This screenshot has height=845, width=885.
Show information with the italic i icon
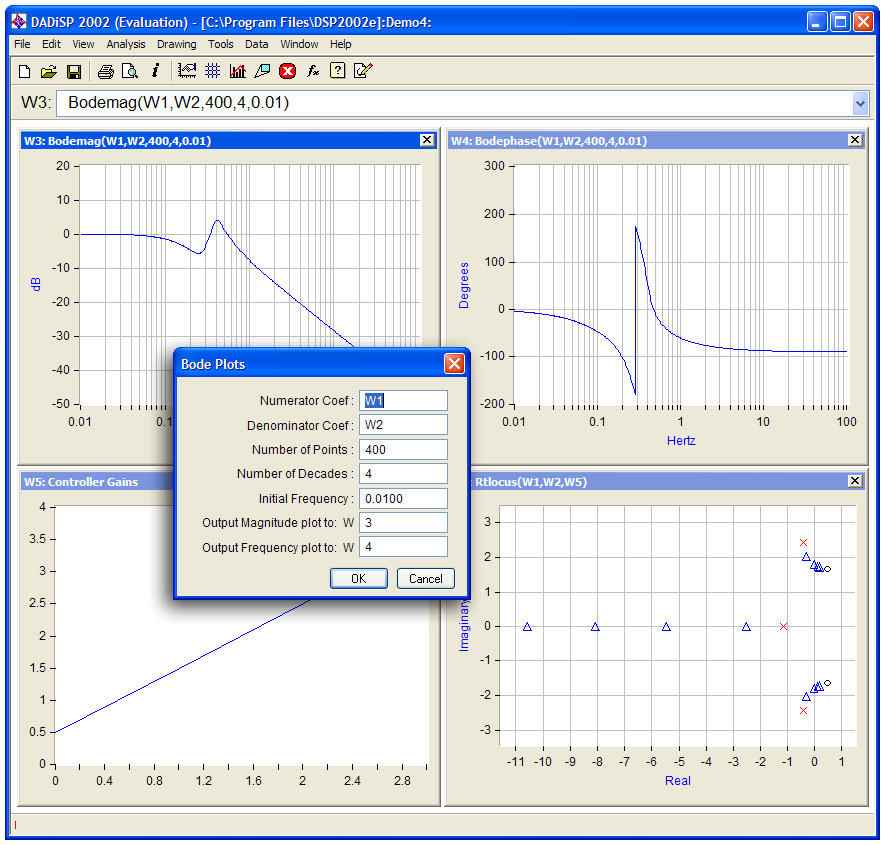tap(155, 71)
